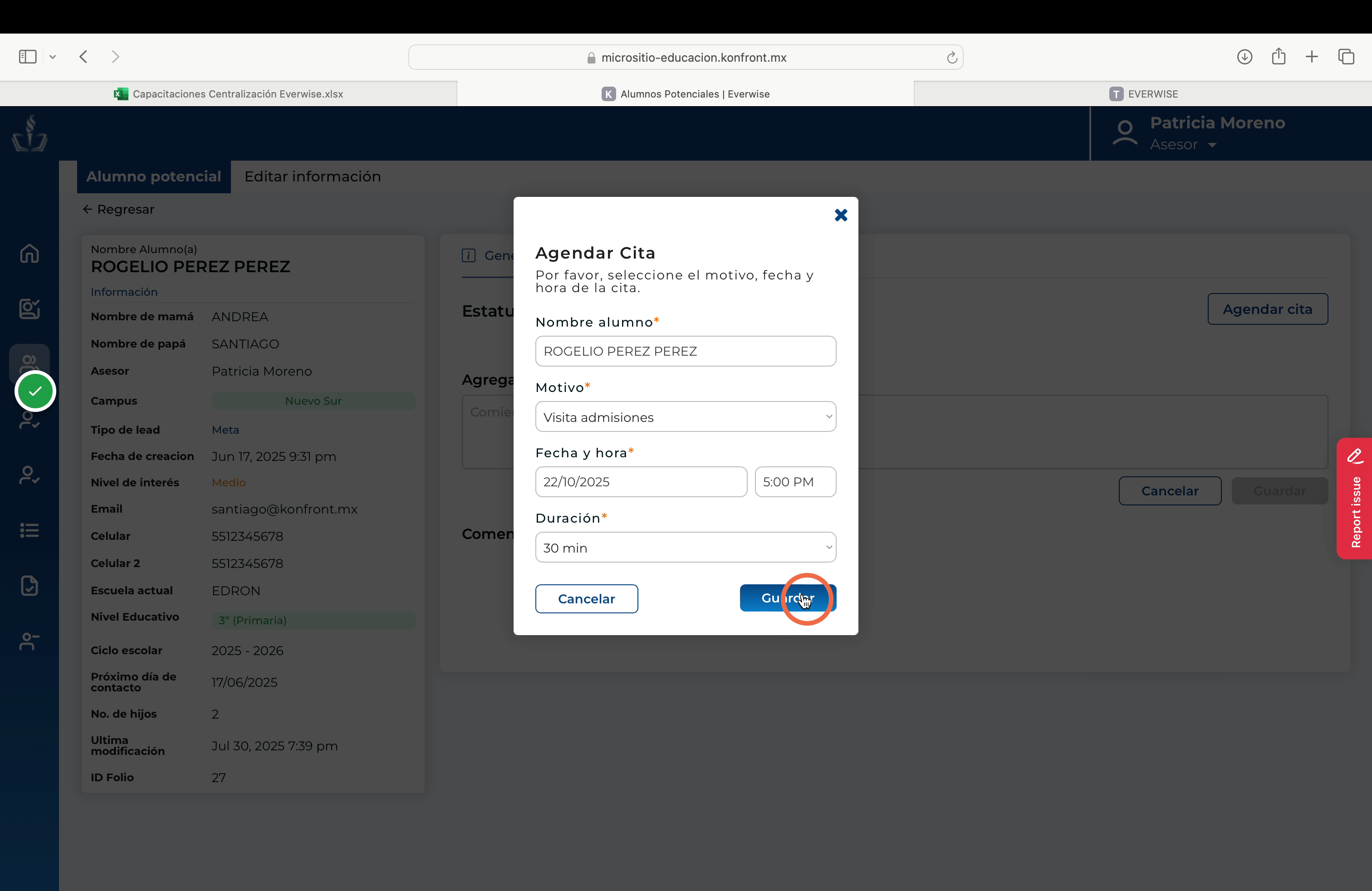
Task: Toggle the Safari sidebar icon
Action: 28,56
